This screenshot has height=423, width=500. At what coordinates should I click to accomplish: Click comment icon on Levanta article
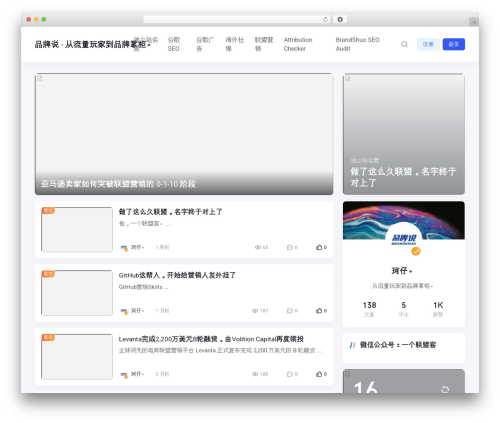290,374
